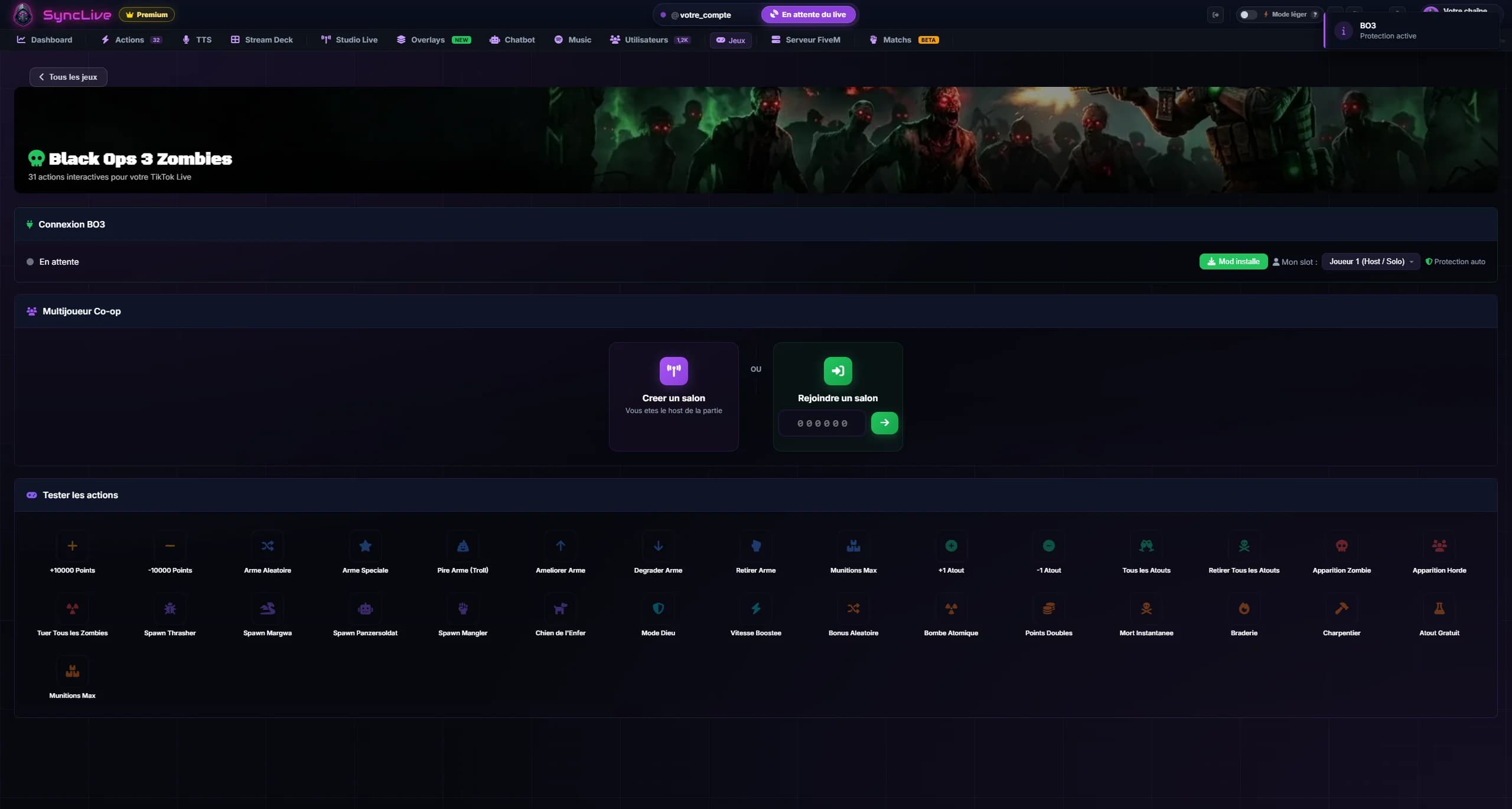Trigger the blue-icon Munitions Max action
The width and height of the screenshot is (1512, 809).
coord(853,546)
